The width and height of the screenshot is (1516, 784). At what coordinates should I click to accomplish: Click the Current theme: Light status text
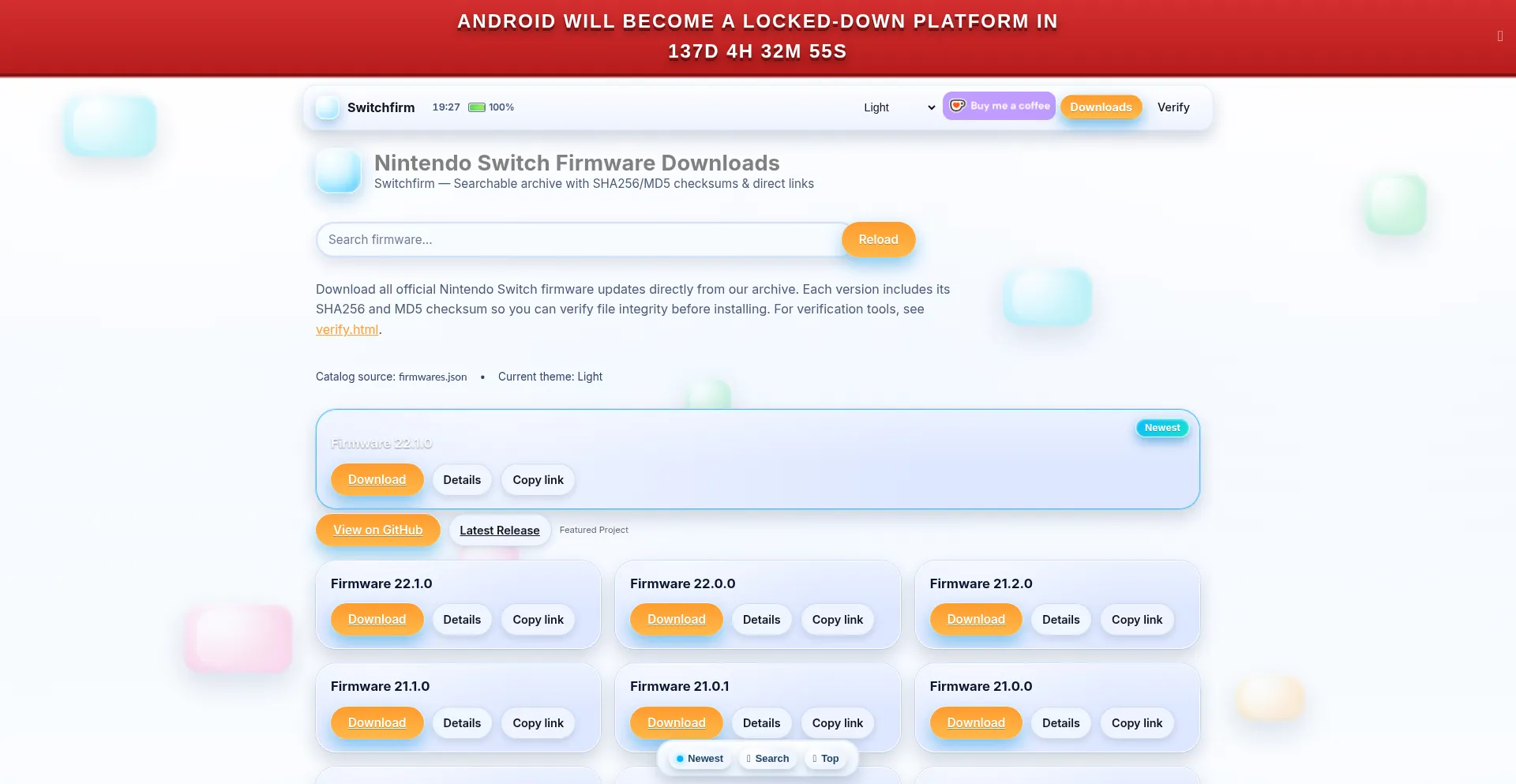click(x=550, y=377)
